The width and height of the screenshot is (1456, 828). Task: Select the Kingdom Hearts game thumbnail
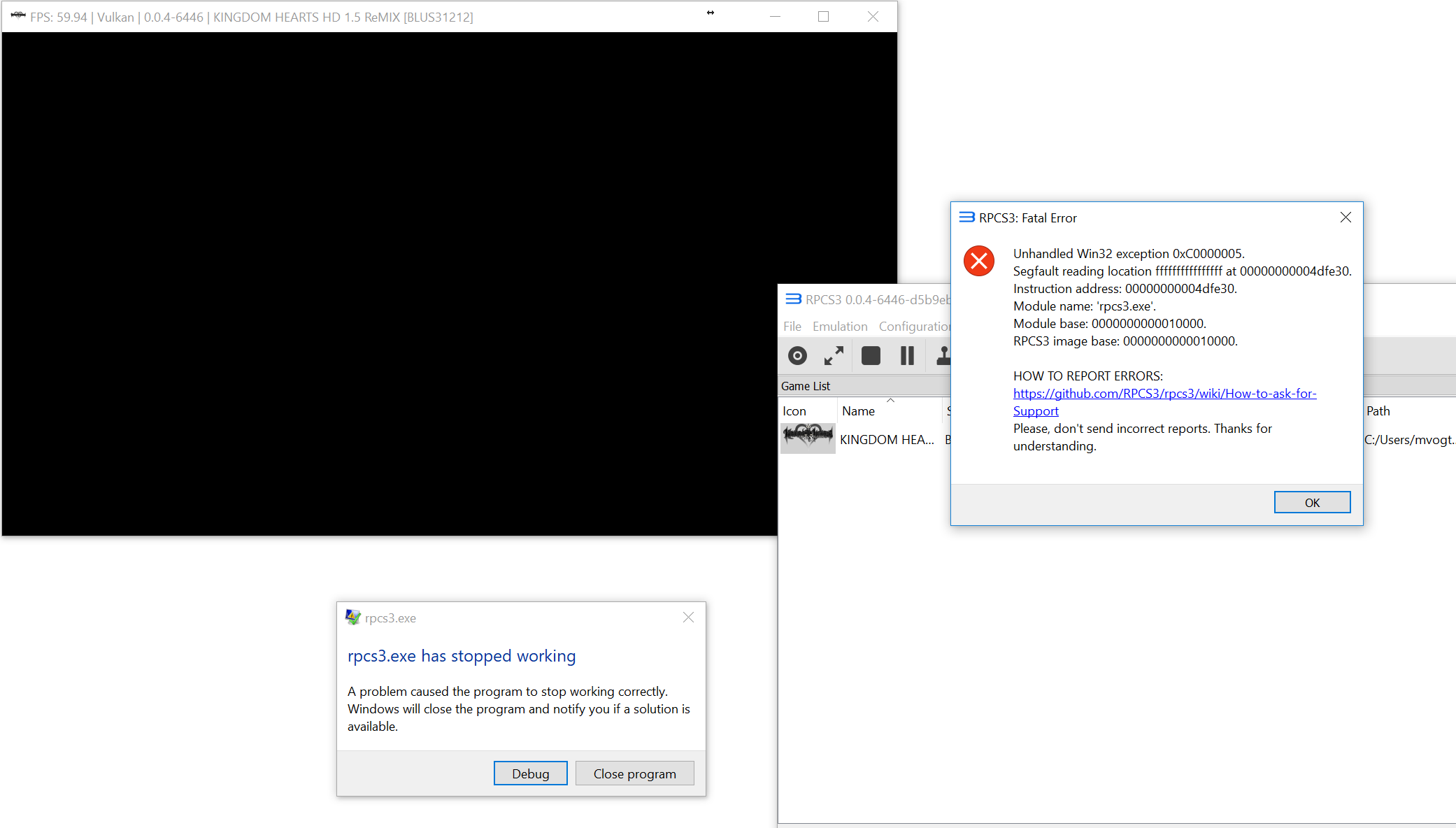tap(808, 438)
